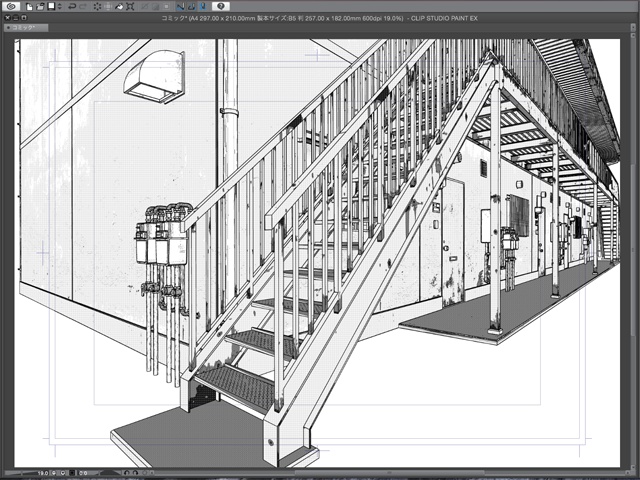Toggle snap to special ruler
This screenshot has width=640, height=480.
click(x=191, y=7)
